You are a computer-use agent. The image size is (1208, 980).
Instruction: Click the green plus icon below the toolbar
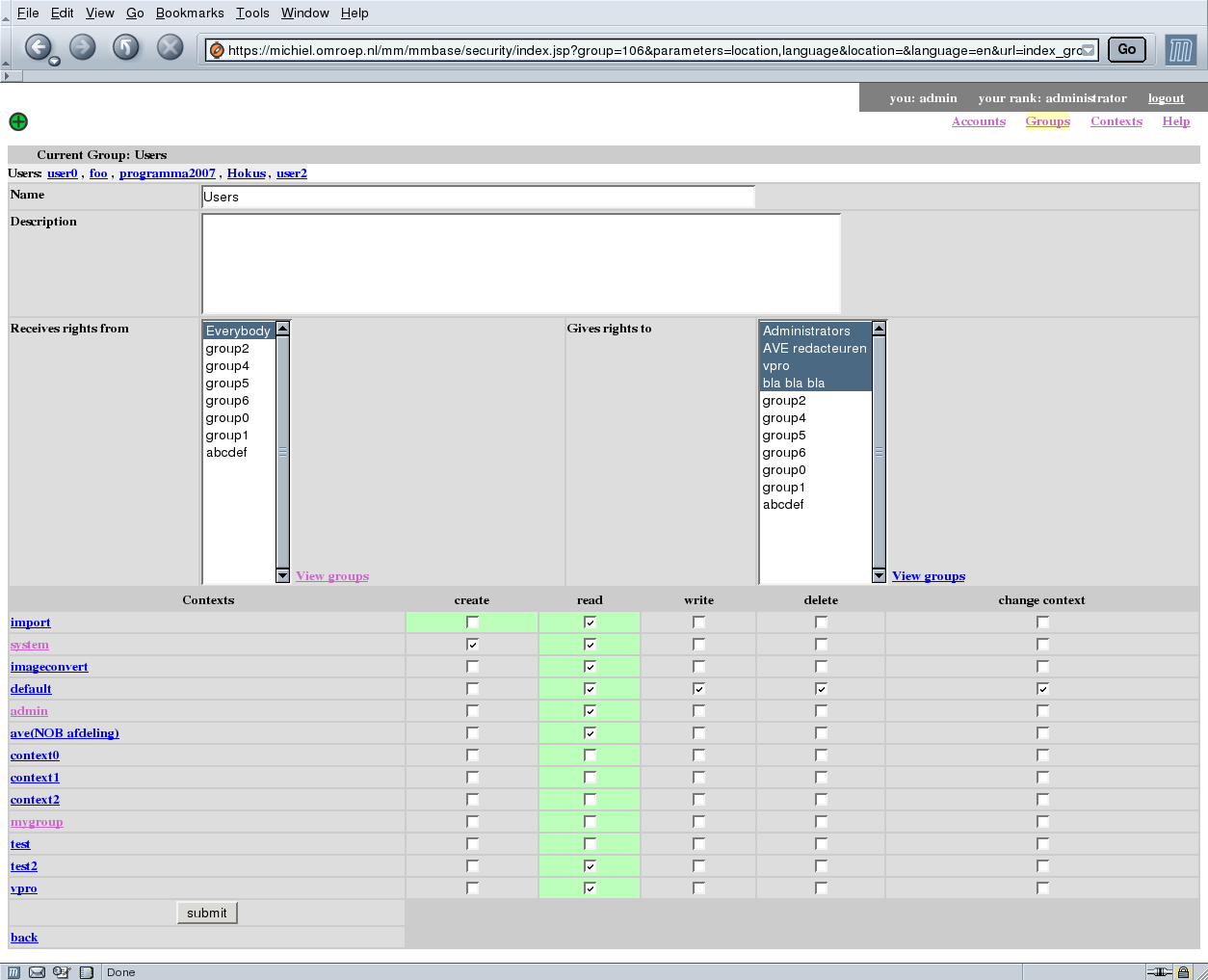tap(18, 121)
